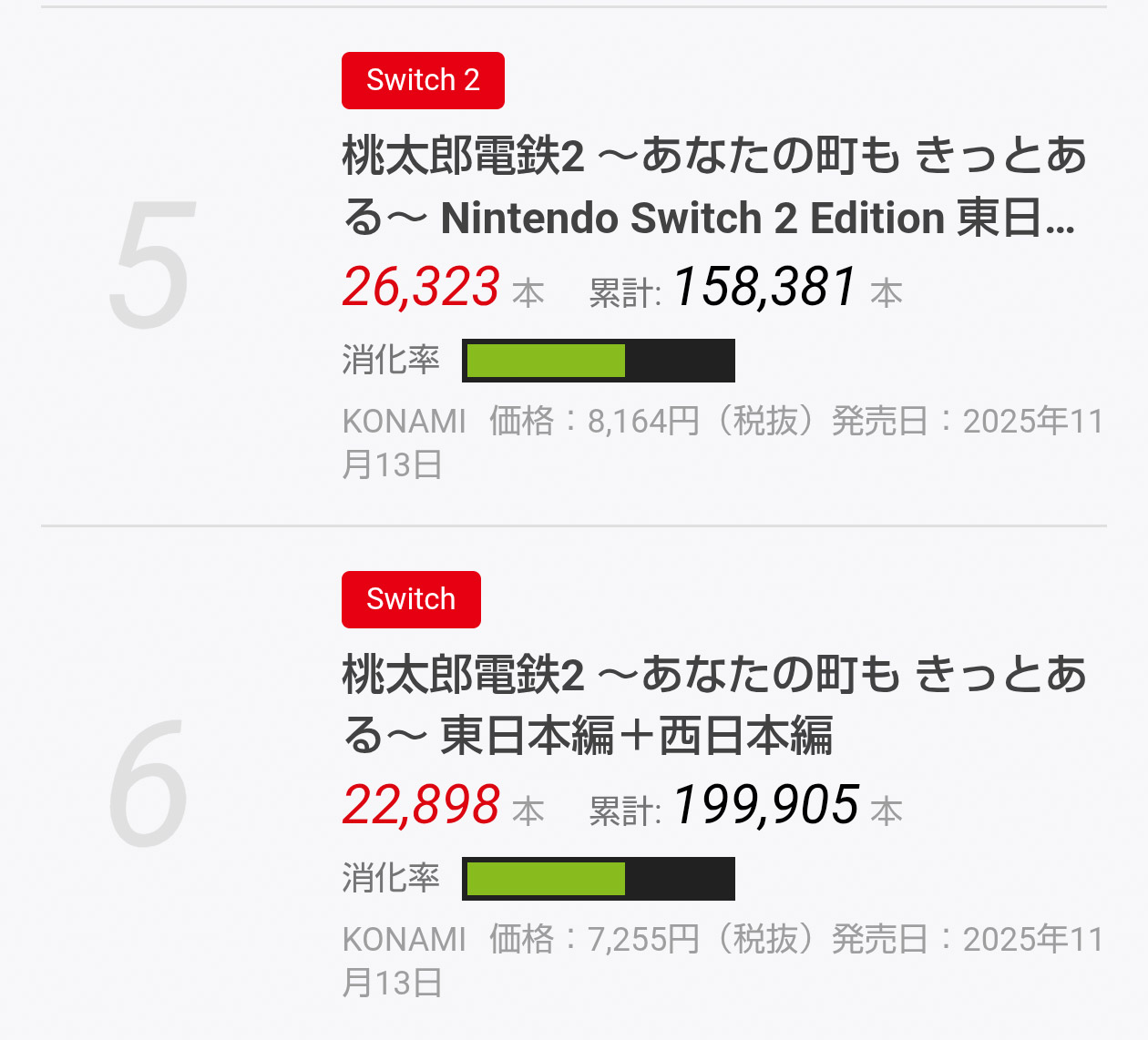Click the weekly sales figure 22,898
This screenshot has width=1148, height=1040.
pos(421,806)
